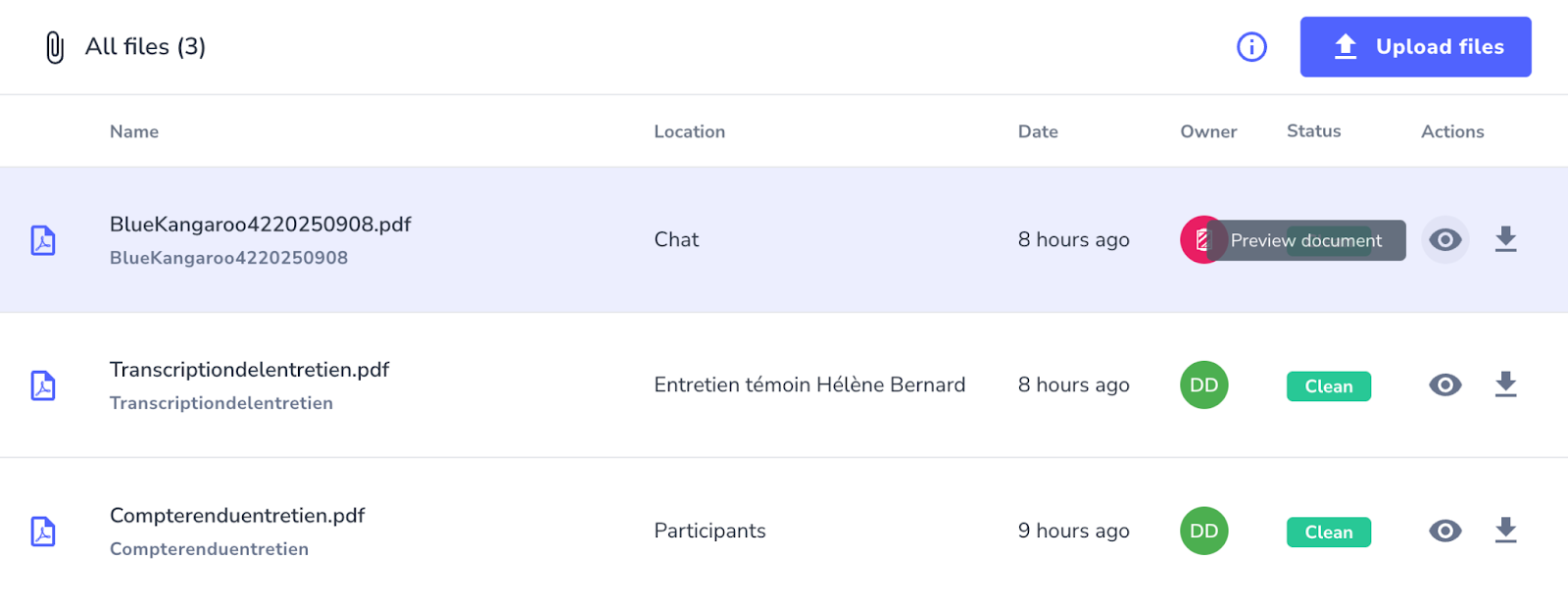The image size is (1568, 611).
Task: Click the Clean status badge for Compterenduentretien.pdf
Action: (1328, 532)
